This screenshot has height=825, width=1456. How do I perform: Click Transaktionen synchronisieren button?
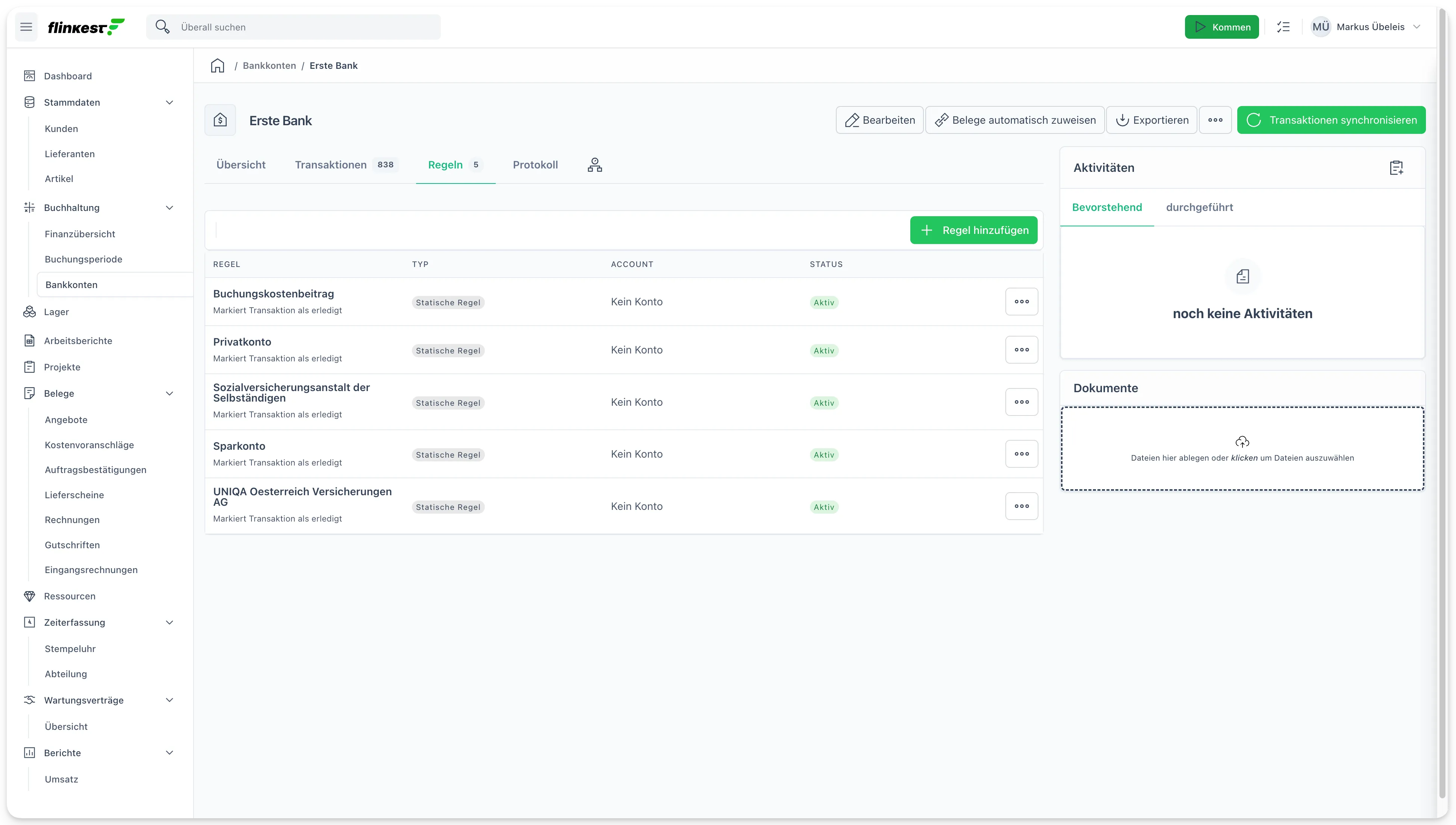1332,120
